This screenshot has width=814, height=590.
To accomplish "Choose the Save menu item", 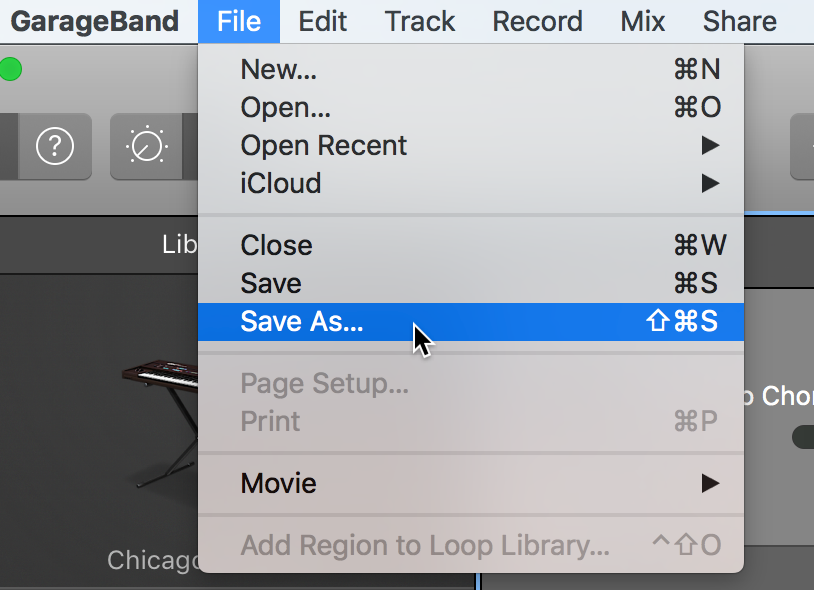I will pyautogui.click(x=471, y=283).
